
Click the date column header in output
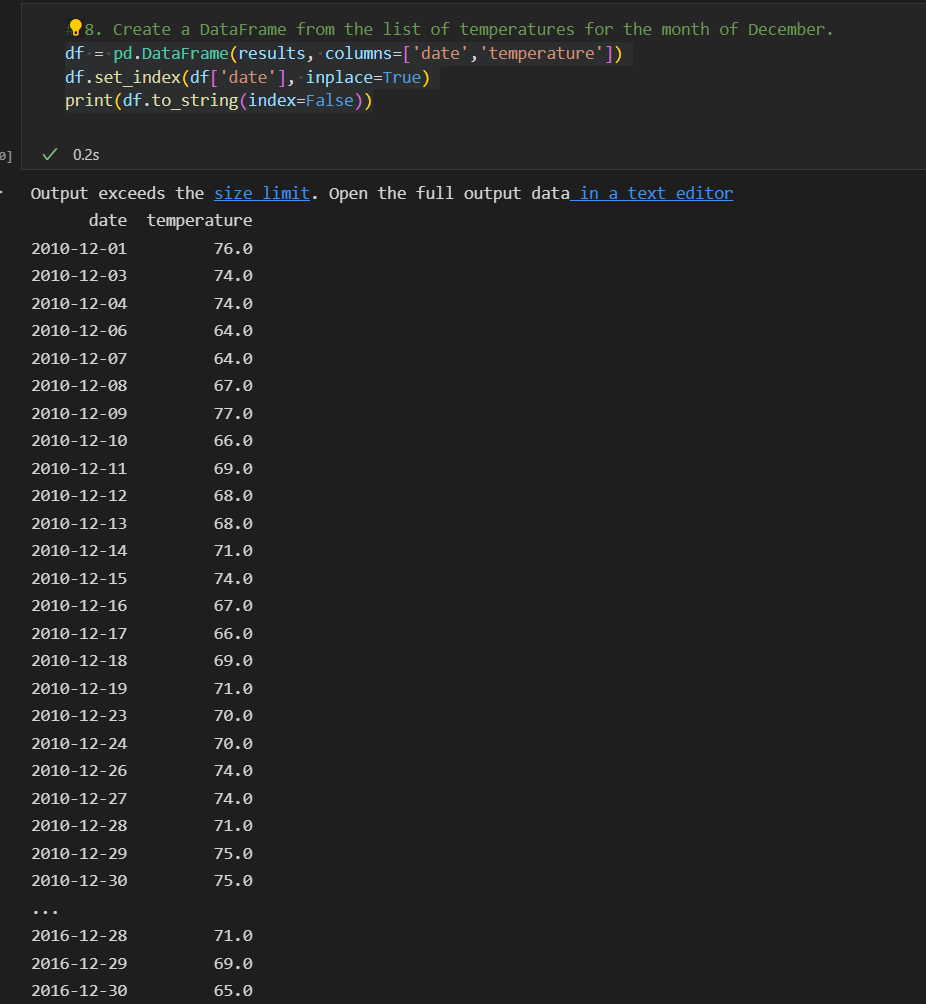[107, 219]
